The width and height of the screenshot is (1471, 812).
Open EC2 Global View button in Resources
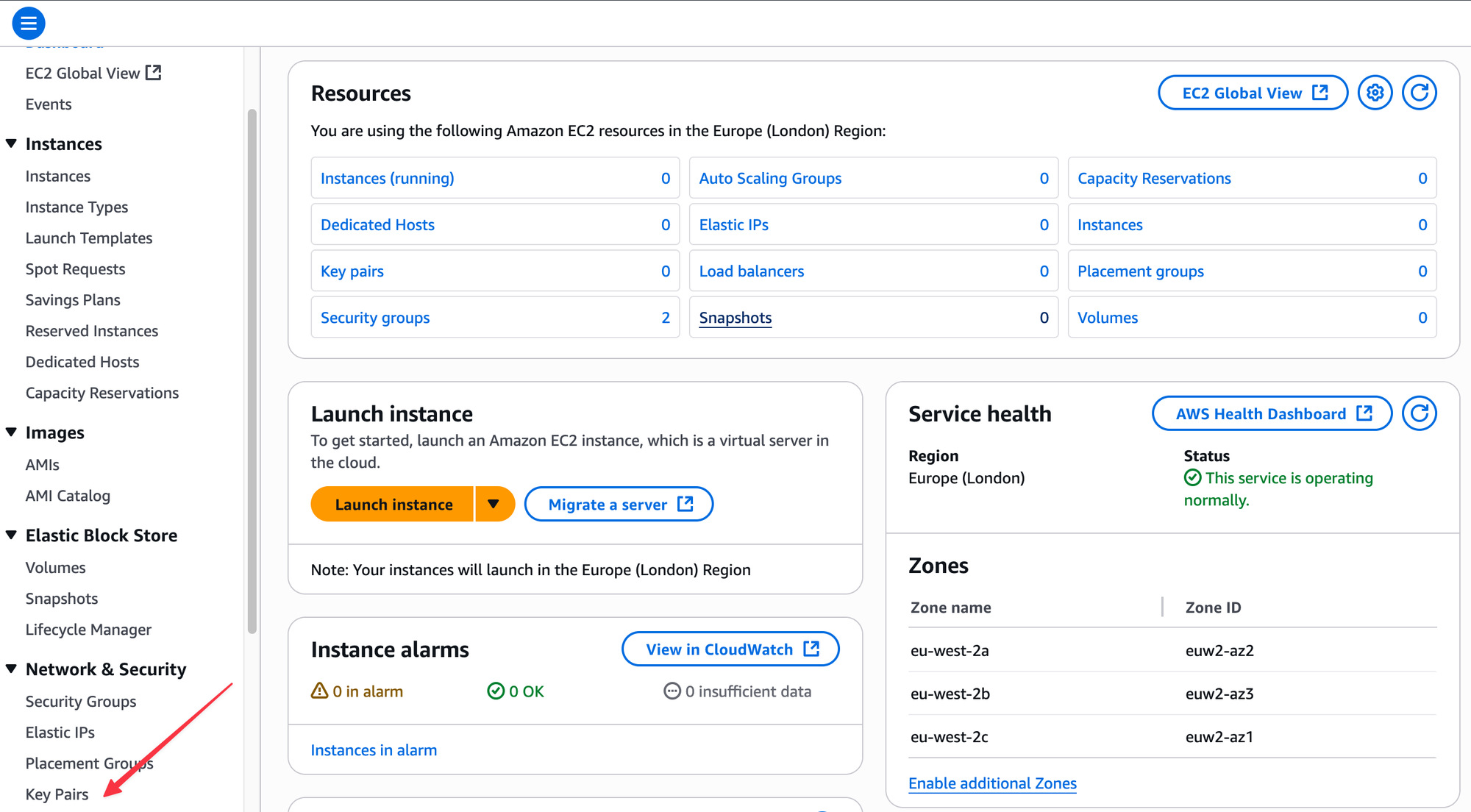pyautogui.click(x=1253, y=93)
